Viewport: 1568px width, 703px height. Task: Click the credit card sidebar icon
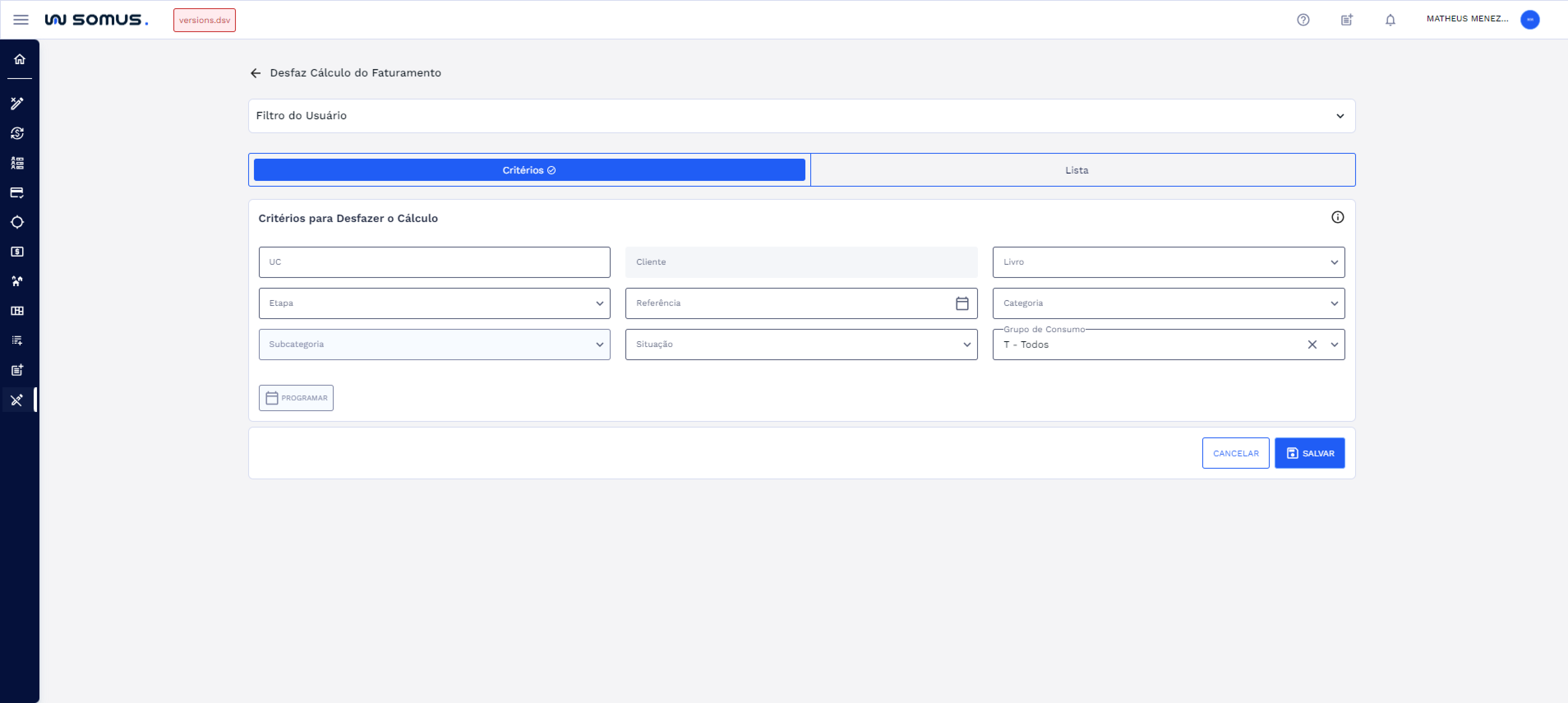click(x=17, y=192)
